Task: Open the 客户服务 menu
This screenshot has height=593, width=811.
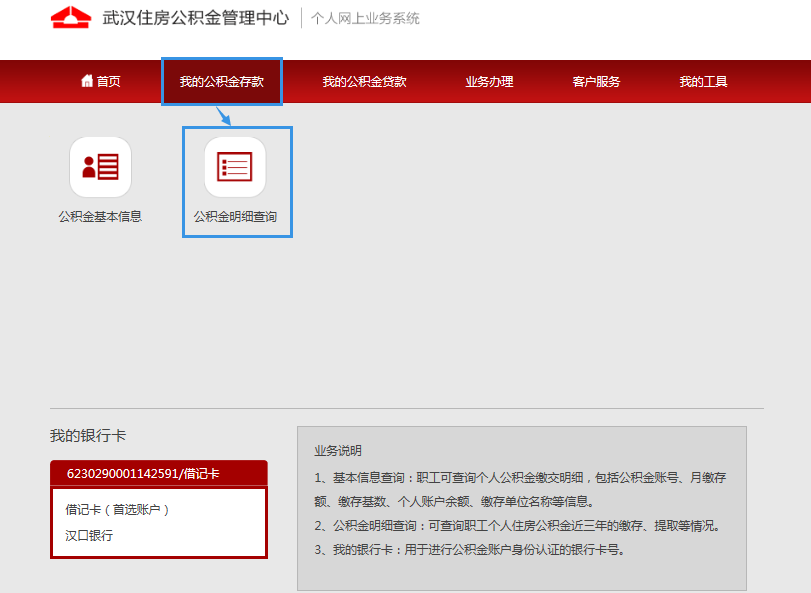Action: (x=596, y=82)
